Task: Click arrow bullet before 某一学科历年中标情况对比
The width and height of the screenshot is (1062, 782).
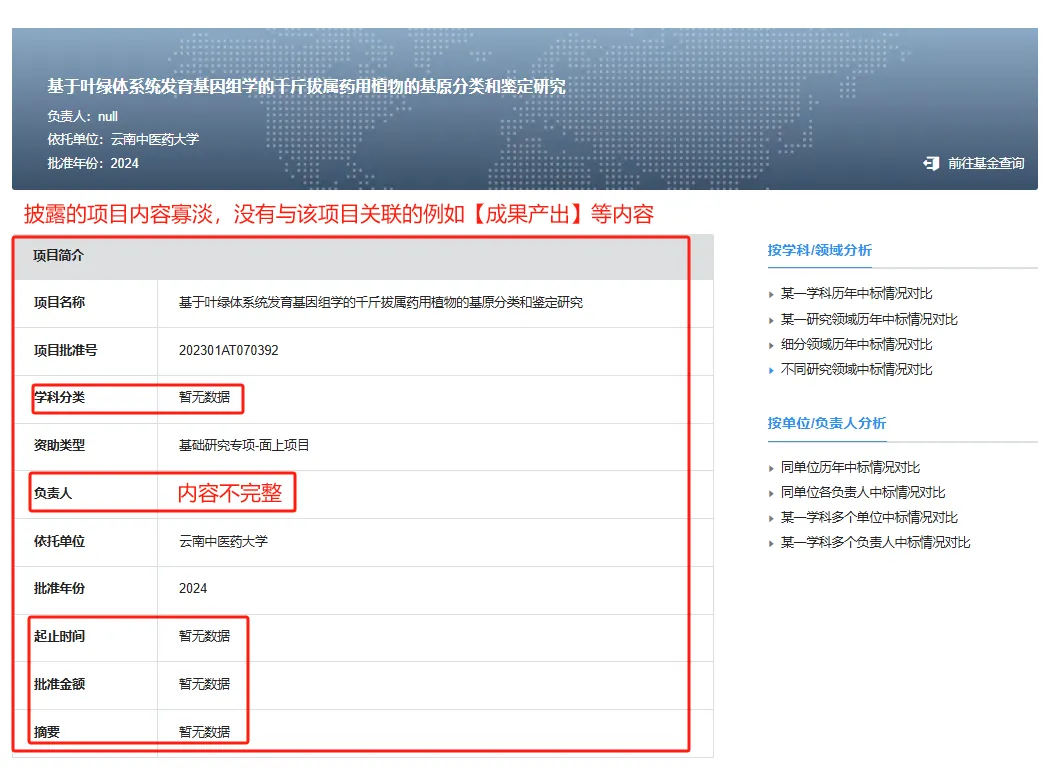Action: pyautogui.click(x=771, y=295)
